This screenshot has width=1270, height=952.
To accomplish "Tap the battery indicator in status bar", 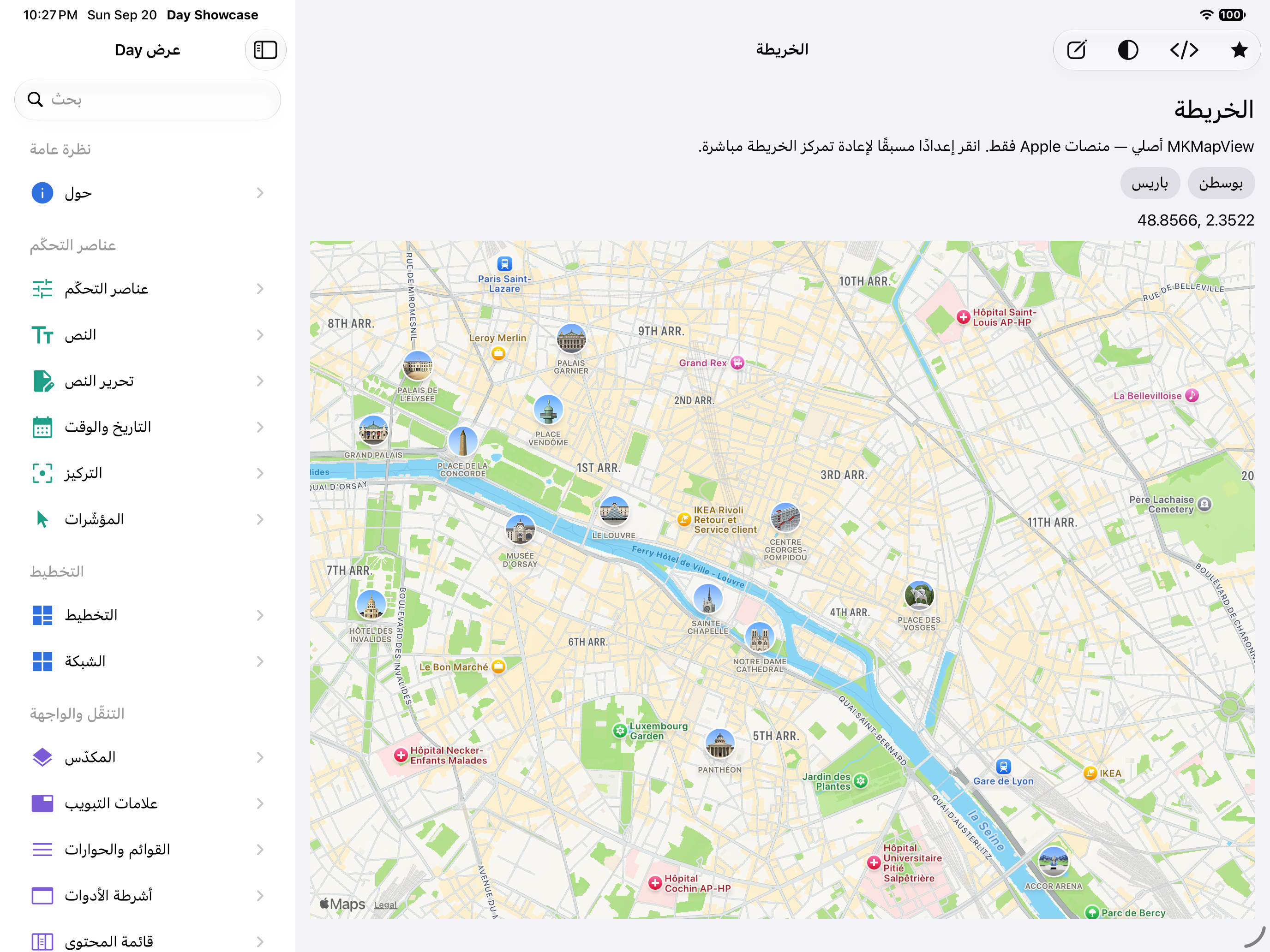I will click(x=1232, y=15).
